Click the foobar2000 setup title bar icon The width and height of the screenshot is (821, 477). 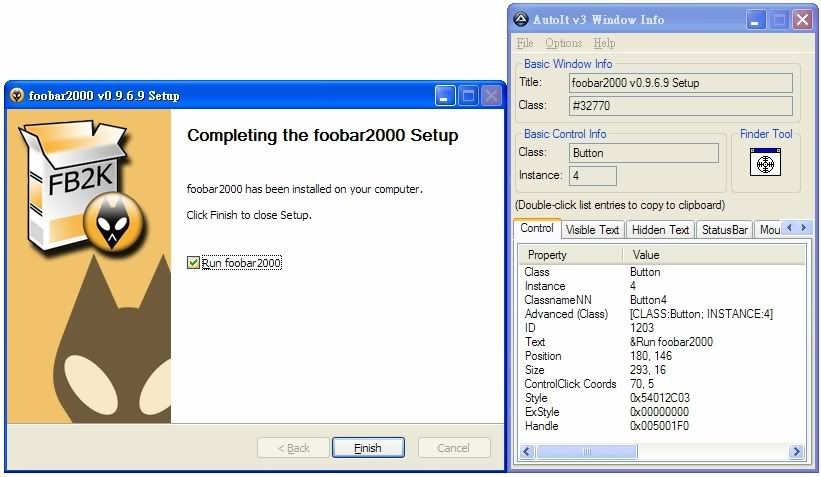(17, 96)
